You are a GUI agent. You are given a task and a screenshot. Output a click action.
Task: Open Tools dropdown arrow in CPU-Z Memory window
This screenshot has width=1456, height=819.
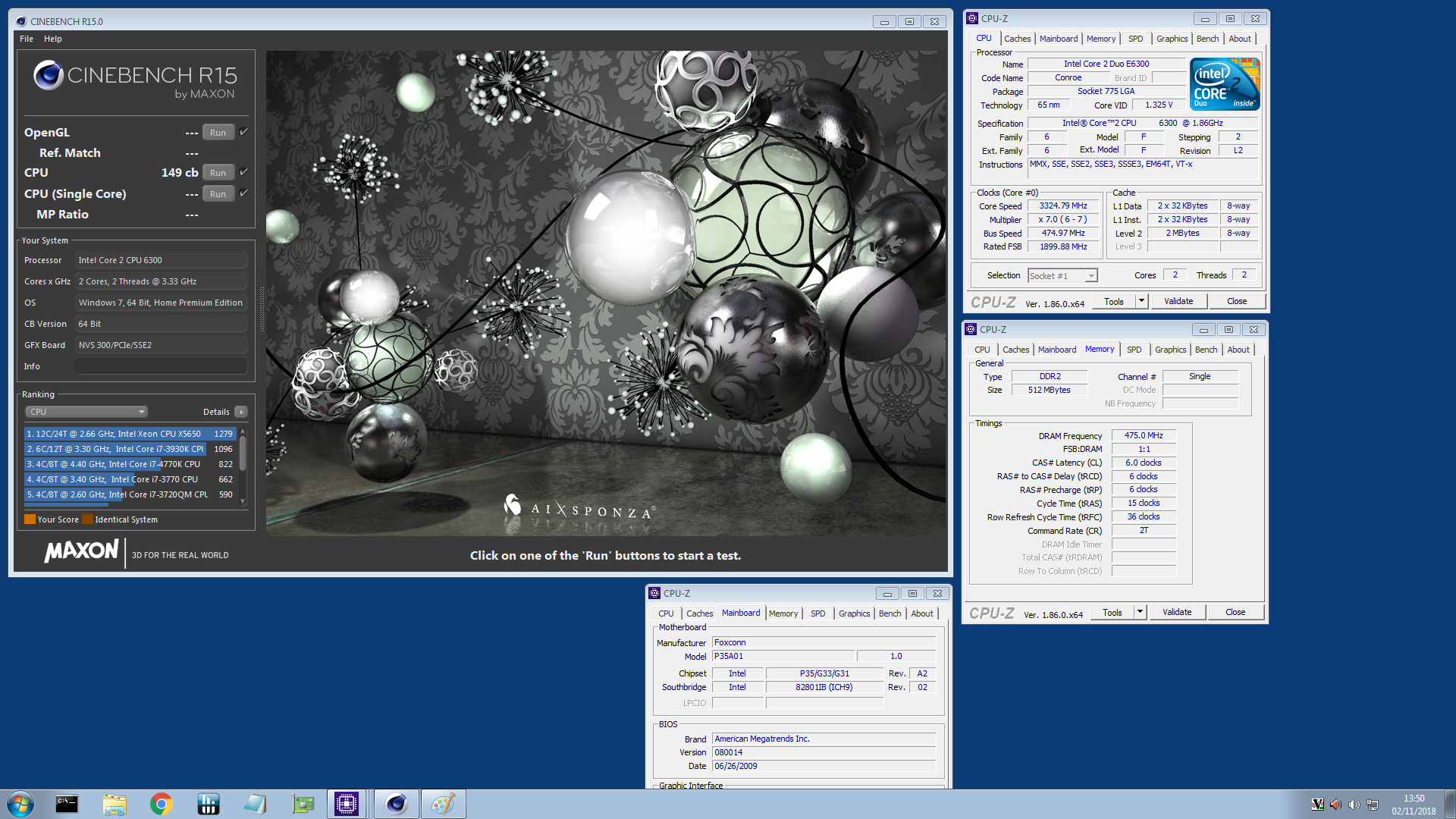(1140, 612)
